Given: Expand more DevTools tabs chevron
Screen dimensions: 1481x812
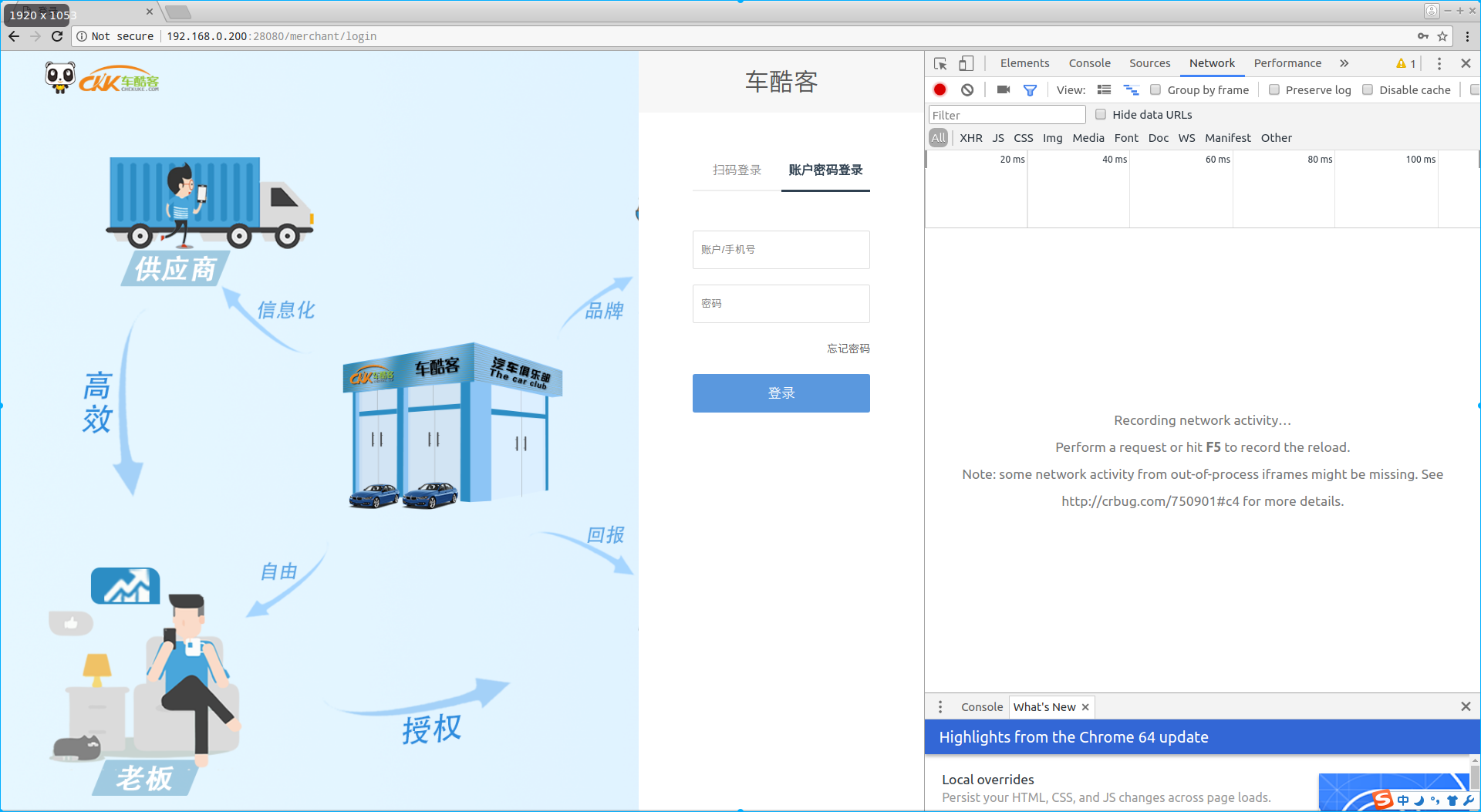Looking at the screenshot, I should [1344, 63].
